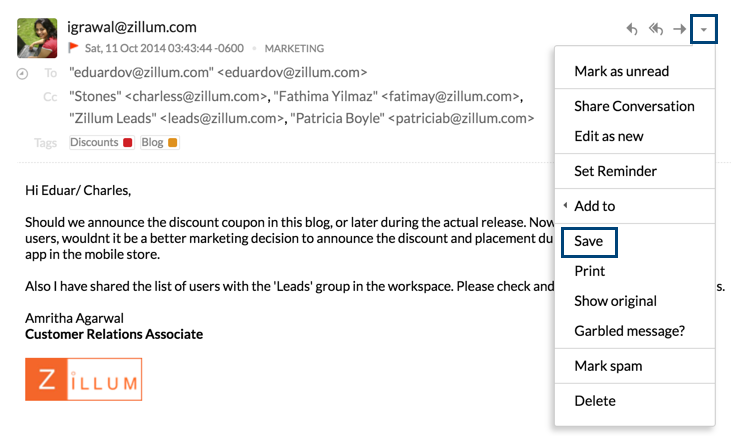The image size is (741, 436).
Task: Click the clock icon beside the To field
Action: (x=23, y=74)
